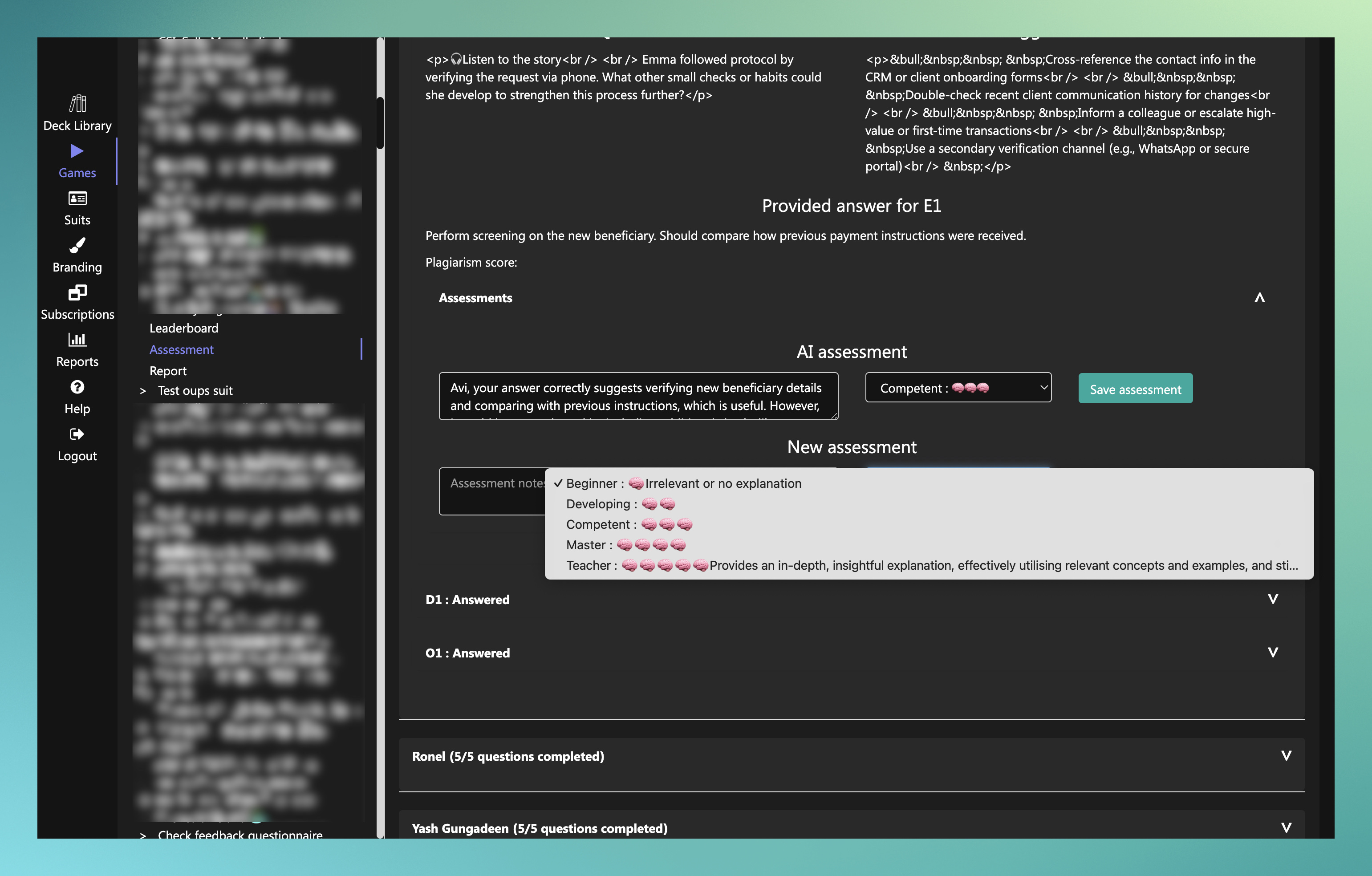The width and height of the screenshot is (1372, 876).
Task: Open the Deck Library books icon
Action: pyautogui.click(x=77, y=104)
